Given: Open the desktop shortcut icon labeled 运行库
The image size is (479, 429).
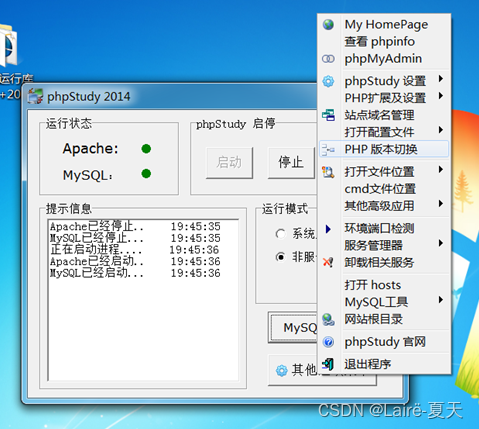Looking at the screenshot, I should [x=8, y=47].
